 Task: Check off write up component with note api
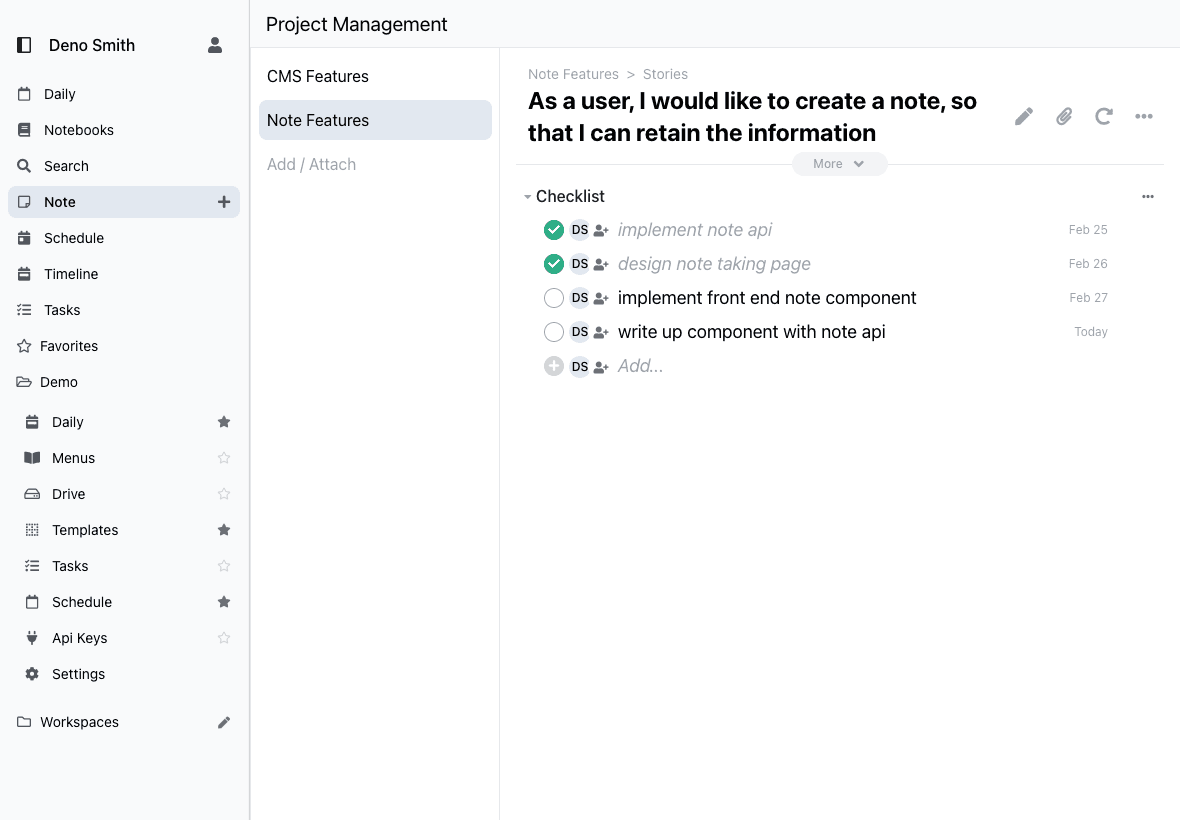pyautogui.click(x=554, y=332)
